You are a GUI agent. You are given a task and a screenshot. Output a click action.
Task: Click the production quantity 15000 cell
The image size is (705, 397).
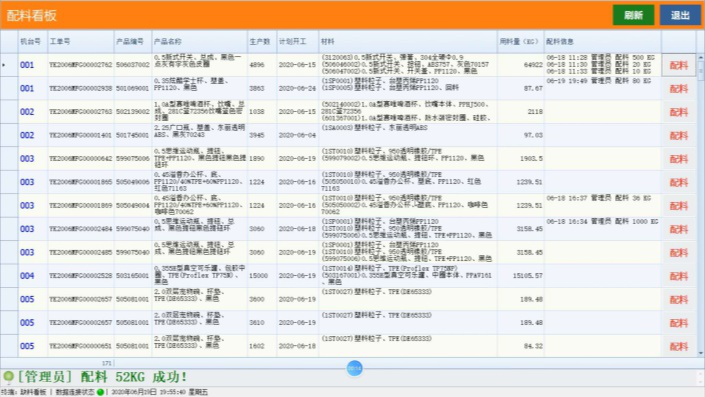tap(262, 276)
